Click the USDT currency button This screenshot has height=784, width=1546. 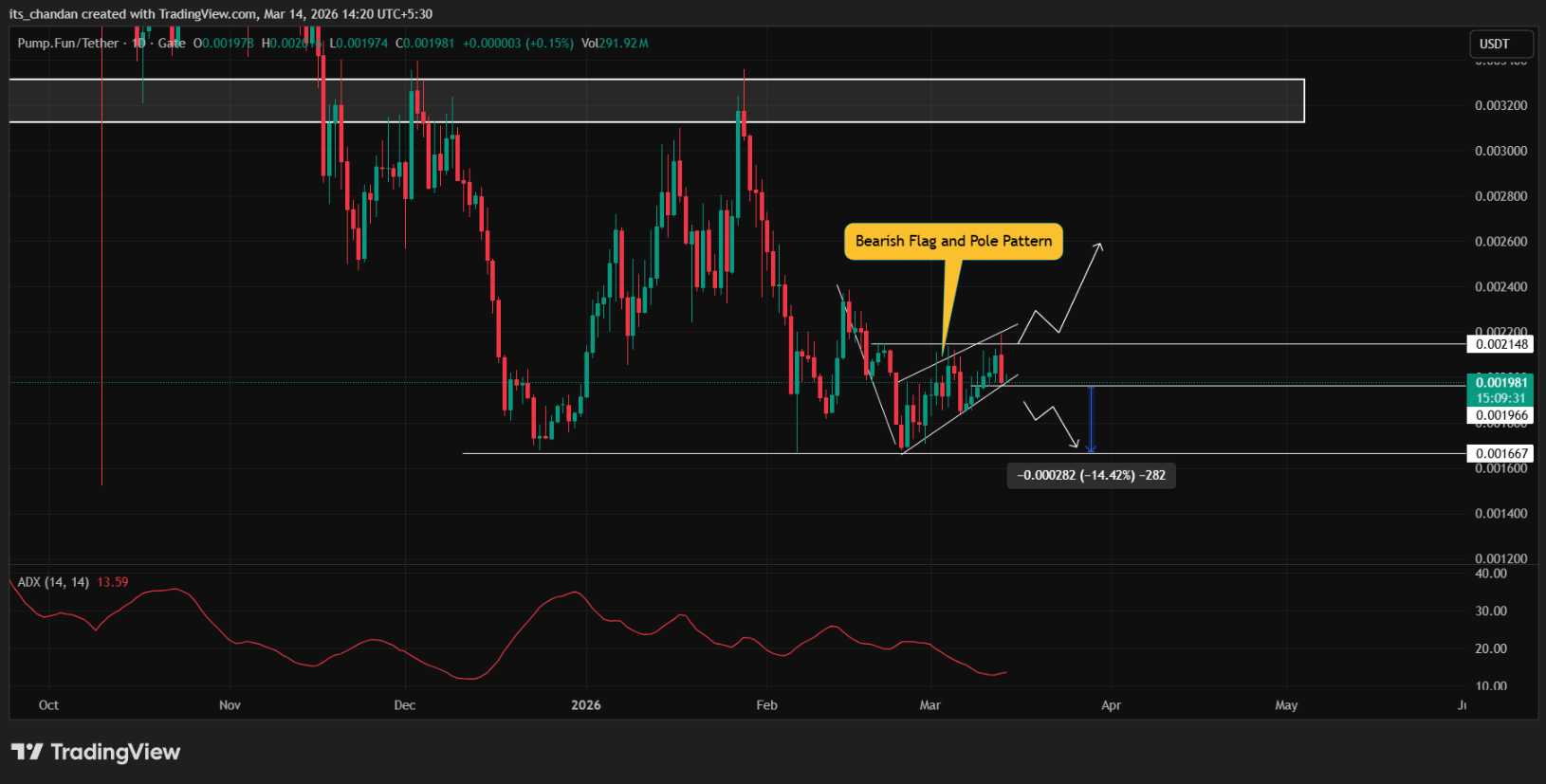(x=1495, y=44)
